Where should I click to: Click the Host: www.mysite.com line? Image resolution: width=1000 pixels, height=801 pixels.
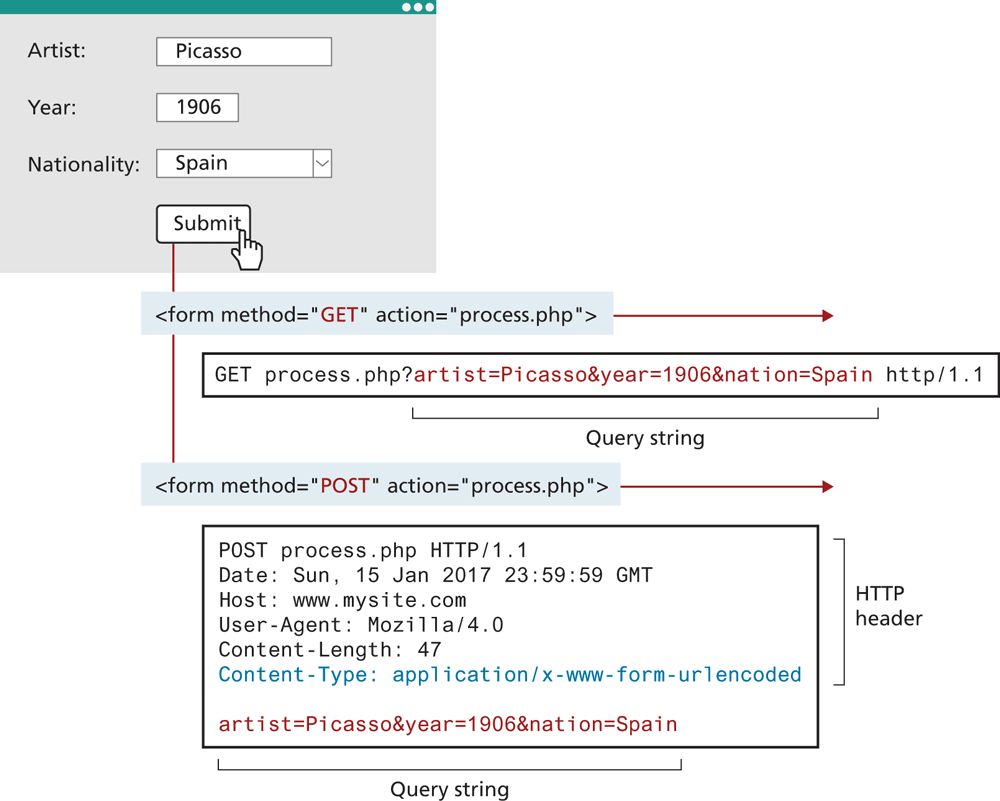(x=342, y=600)
